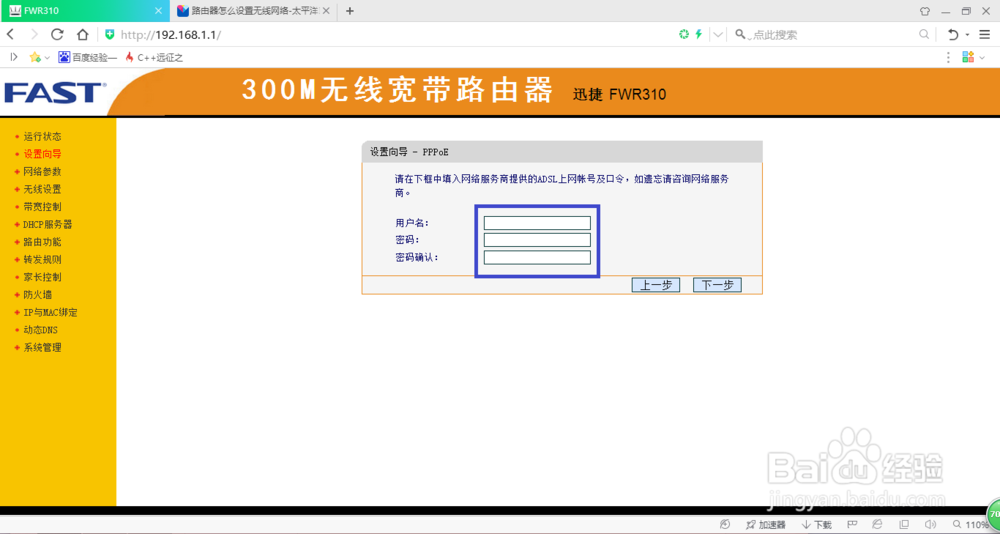Click the 密码确认 input field
The height and width of the screenshot is (534, 1000).
click(537, 257)
